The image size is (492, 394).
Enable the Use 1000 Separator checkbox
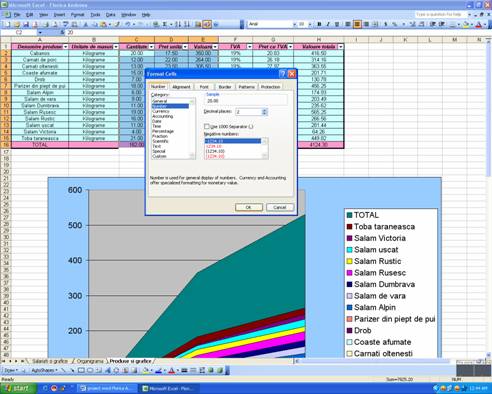[x=207, y=126]
